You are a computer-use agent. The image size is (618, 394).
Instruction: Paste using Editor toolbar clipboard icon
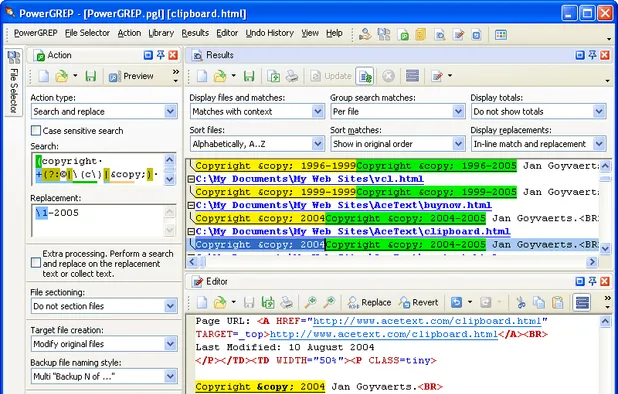coord(557,303)
